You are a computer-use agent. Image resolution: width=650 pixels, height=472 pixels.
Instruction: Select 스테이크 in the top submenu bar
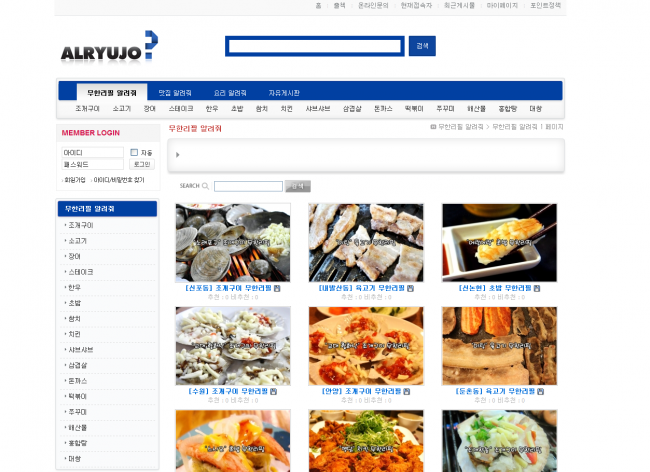[x=181, y=109]
